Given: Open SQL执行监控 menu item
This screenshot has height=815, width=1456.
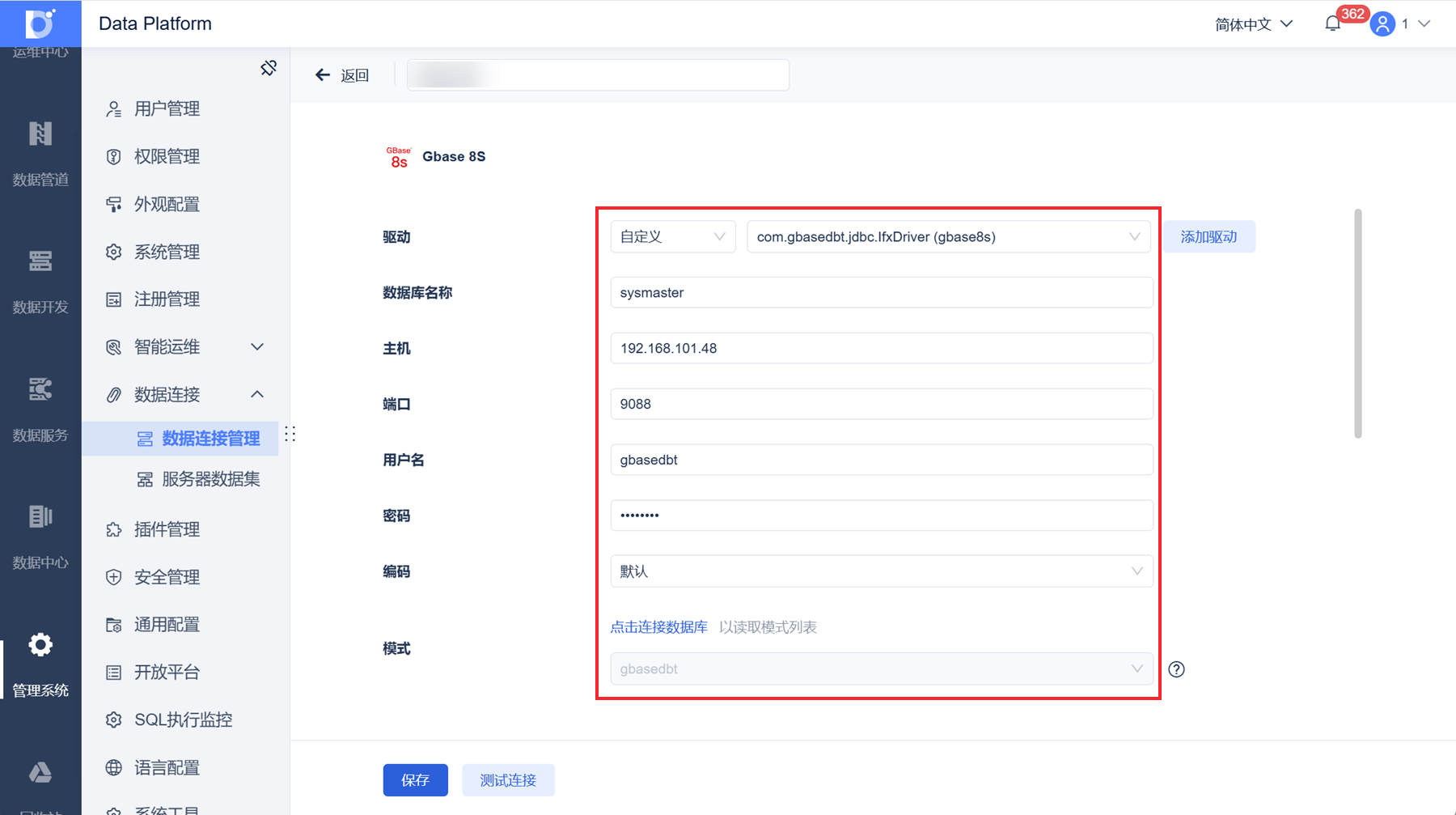Looking at the screenshot, I should 184,720.
